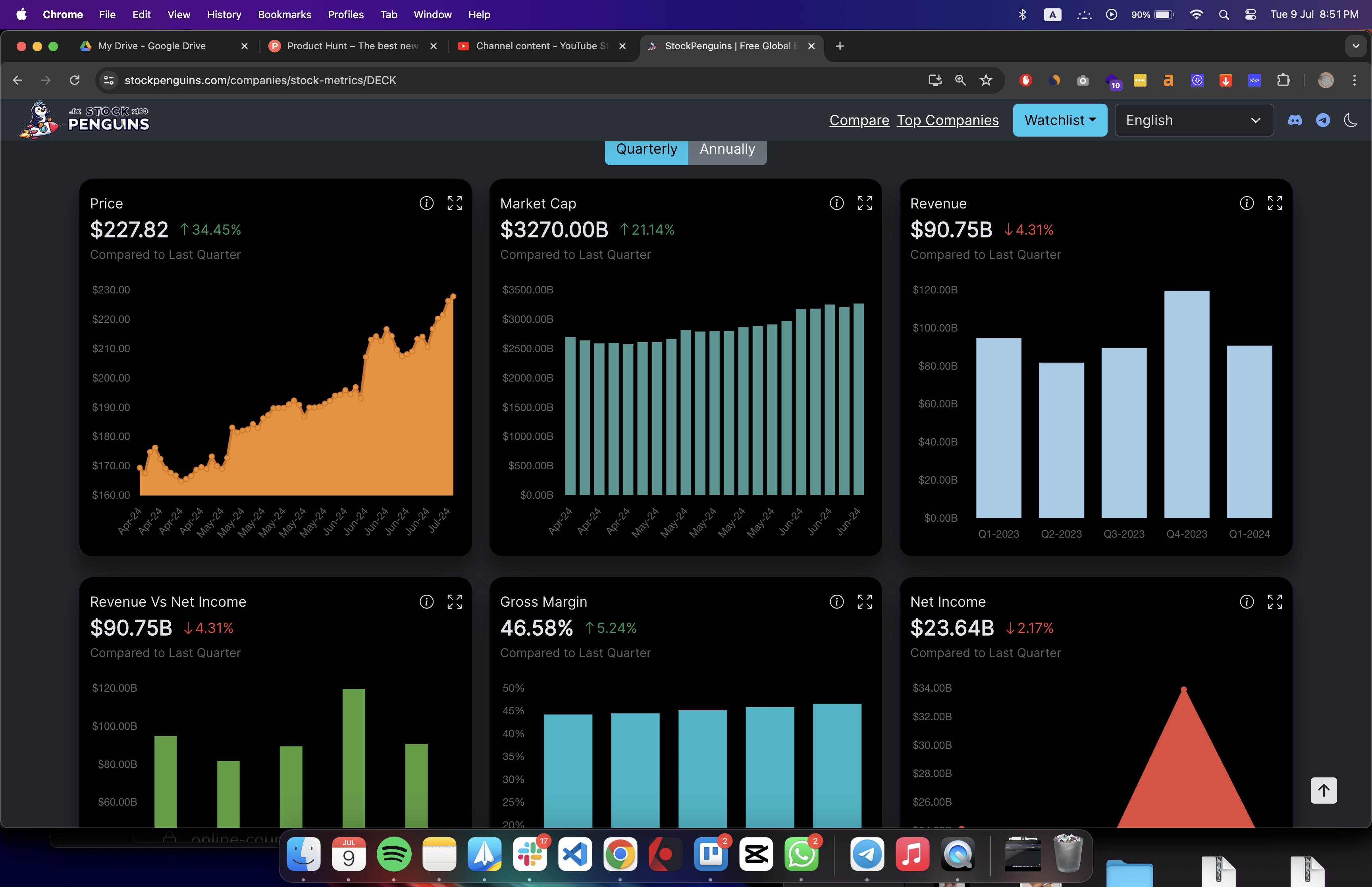The image size is (1372, 887).
Task: Open info for the Price chart
Action: tap(426, 203)
